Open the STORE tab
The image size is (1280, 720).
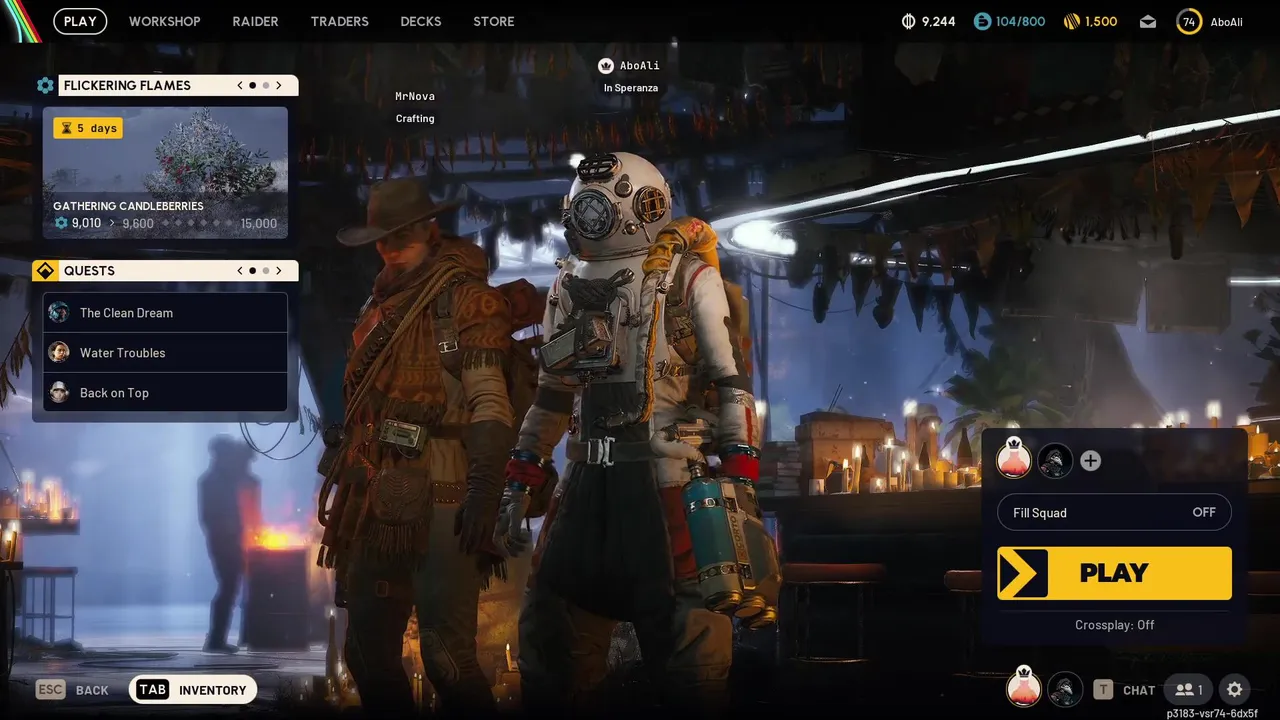tap(494, 21)
